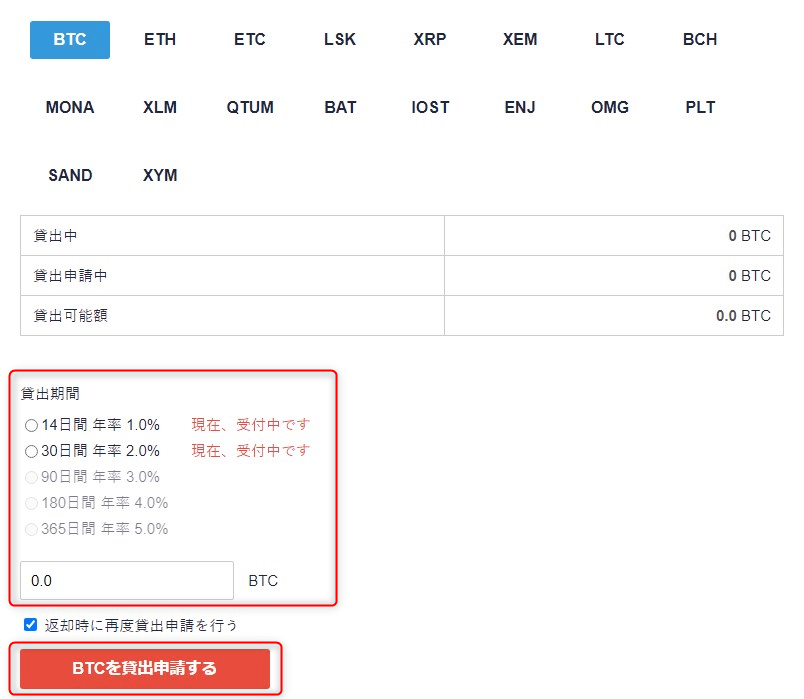Select the LTC currency tab

(x=610, y=39)
